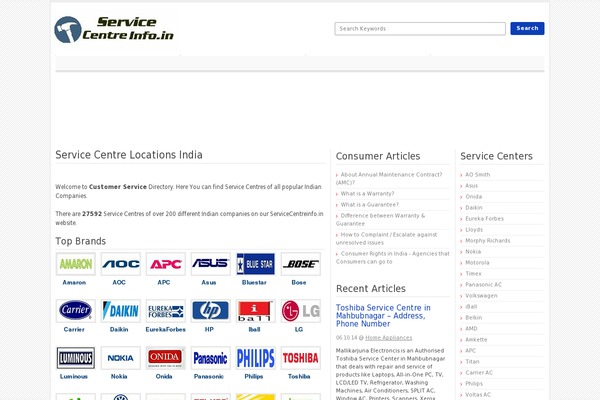Select the iBall brand logo
Image resolution: width=600 pixels, height=400 pixels.
(x=256, y=311)
